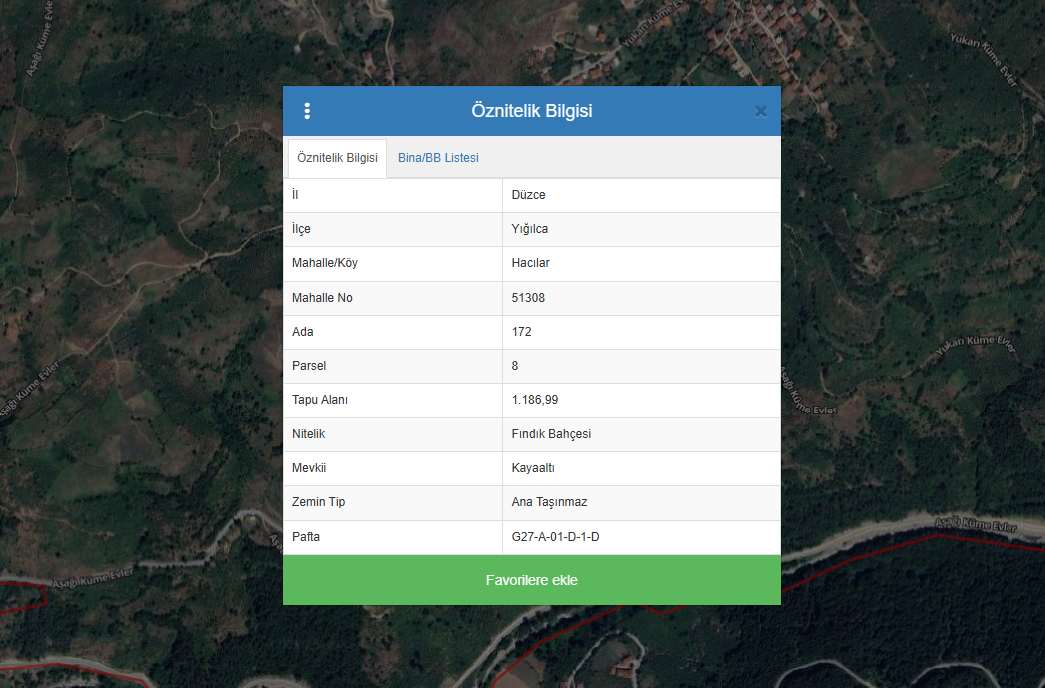The image size is (1045, 688).
Task: Select the Parsel value 8
Action: [x=515, y=366]
